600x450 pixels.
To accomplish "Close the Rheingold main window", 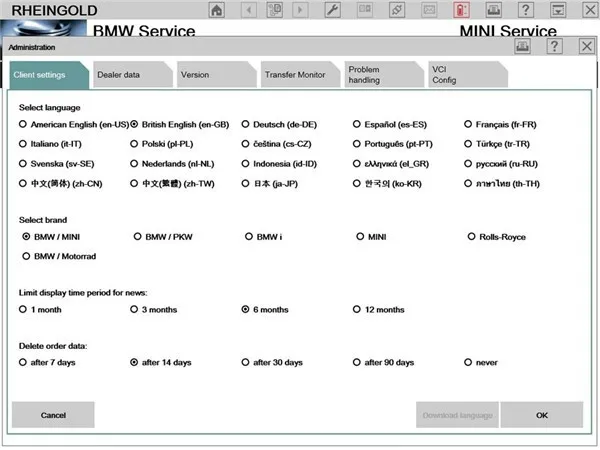I will coord(590,10).
